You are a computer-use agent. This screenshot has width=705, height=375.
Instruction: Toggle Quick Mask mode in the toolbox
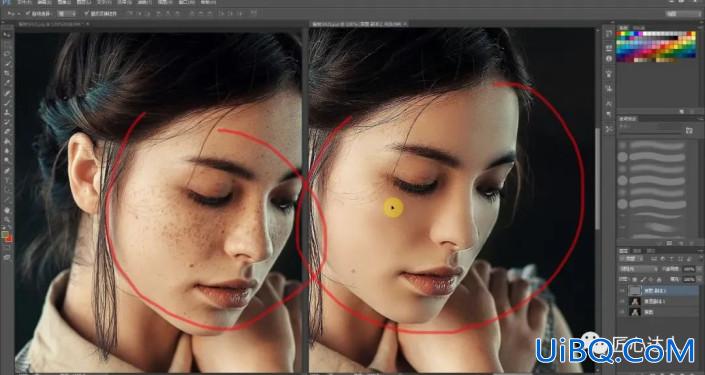click(x=8, y=248)
